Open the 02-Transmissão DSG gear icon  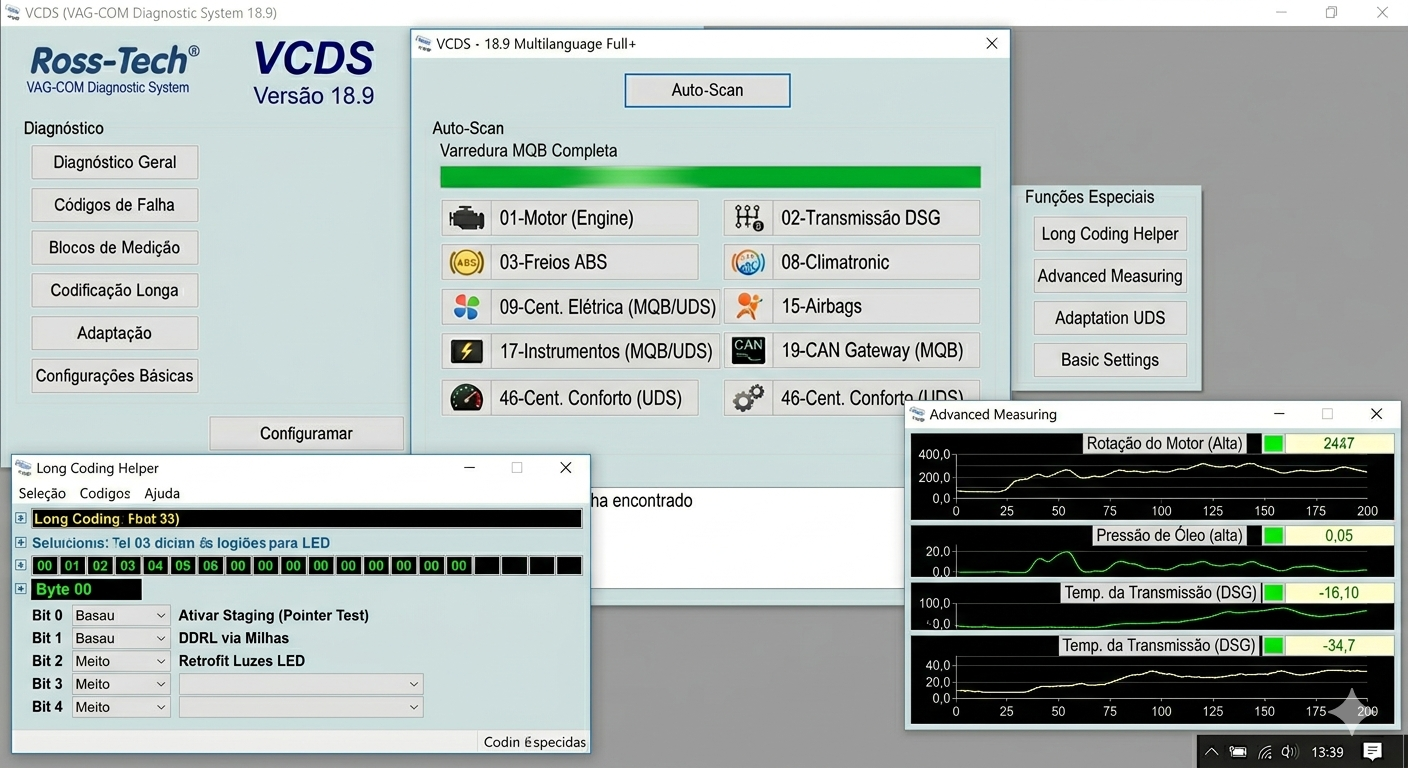(748, 217)
